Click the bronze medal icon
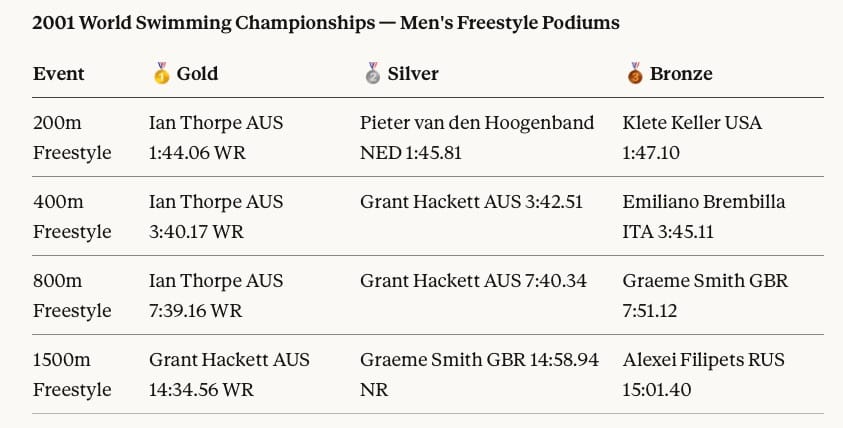The image size is (843, 428). pyautogui.click(x=634, y=73)
